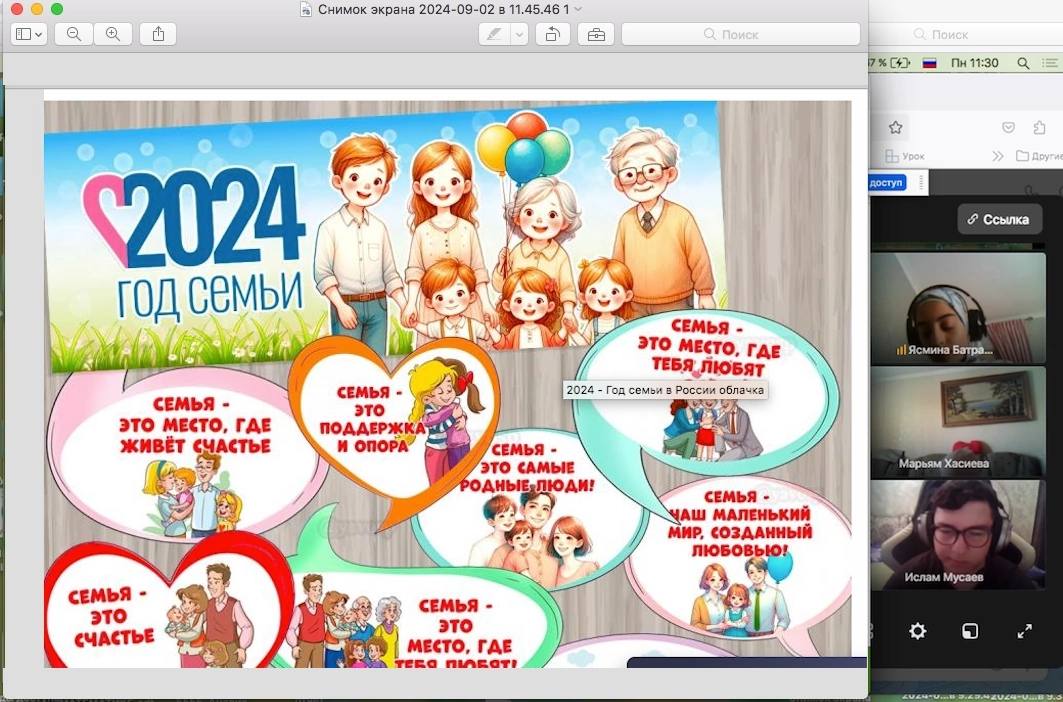Open the sidebar view options dropdown
This screenshot has height=702, width=1063.
pyautogui.click(x=28, y=34)
